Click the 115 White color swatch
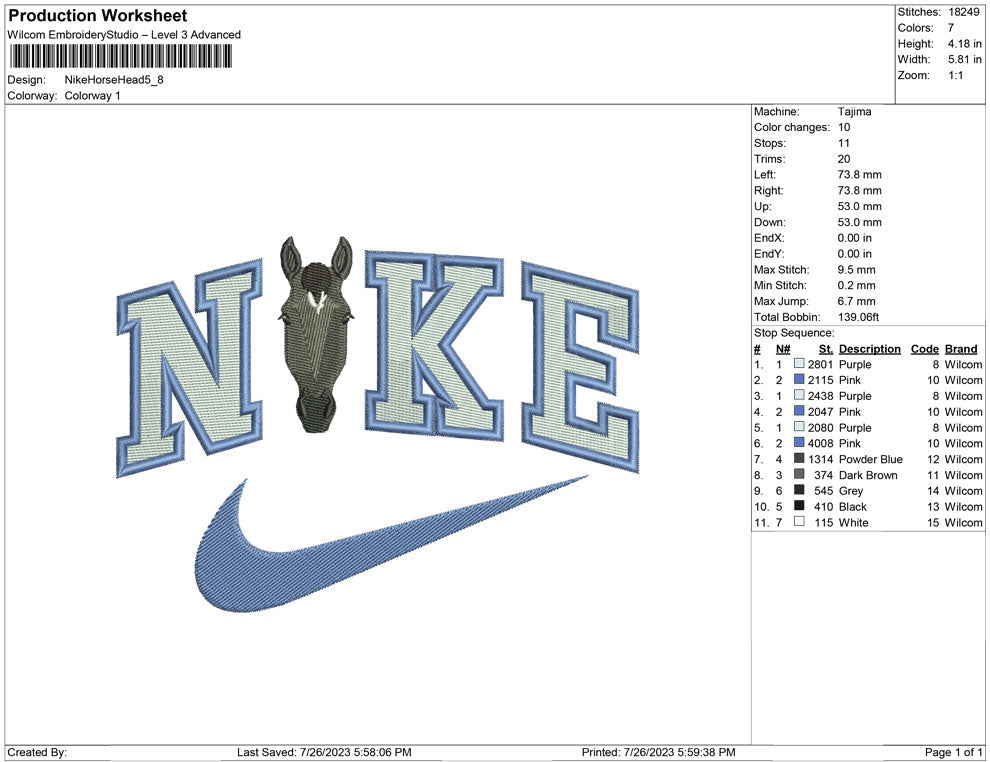The image size is (990, 762). (x=799, y=521)
